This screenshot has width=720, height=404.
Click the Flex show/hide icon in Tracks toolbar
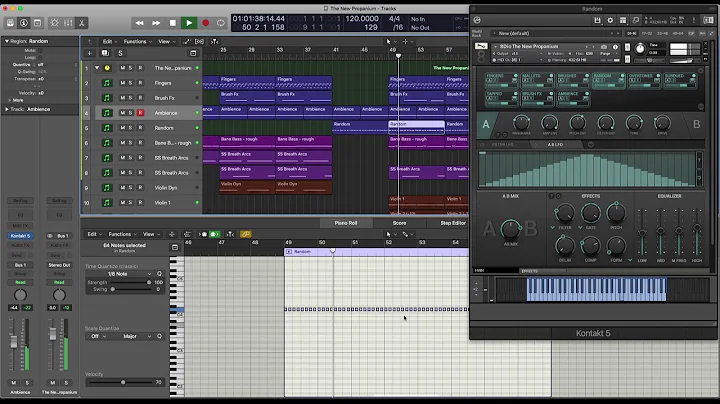pos(199,41)
